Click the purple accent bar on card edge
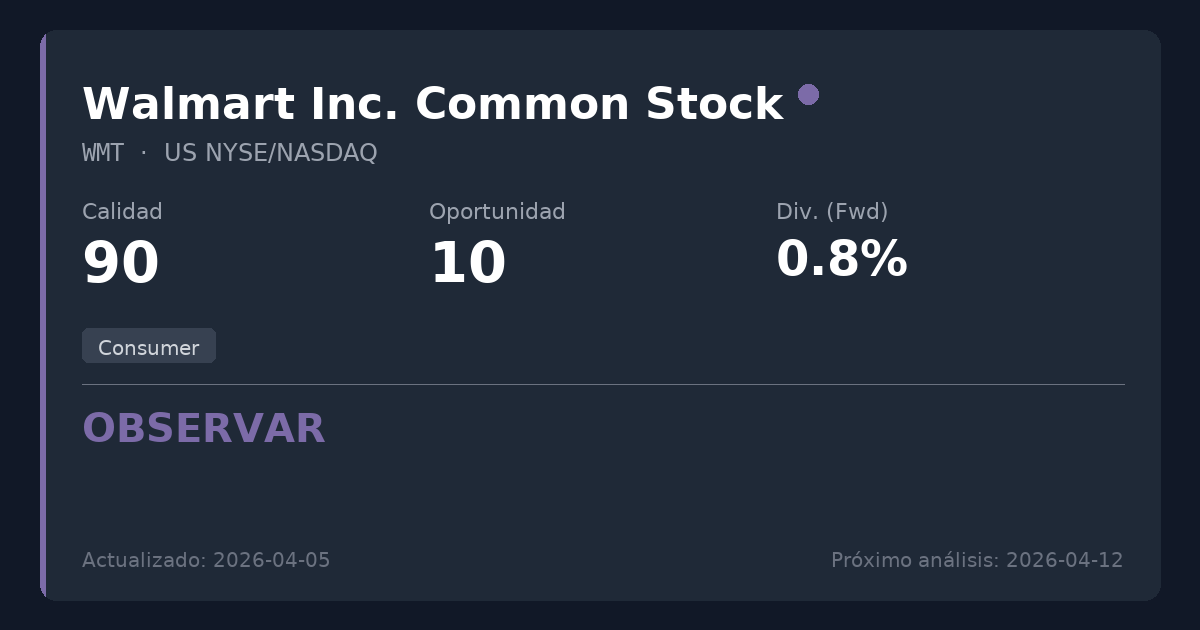This screenshot has width=1200, height=630. (x=43, y=315)
